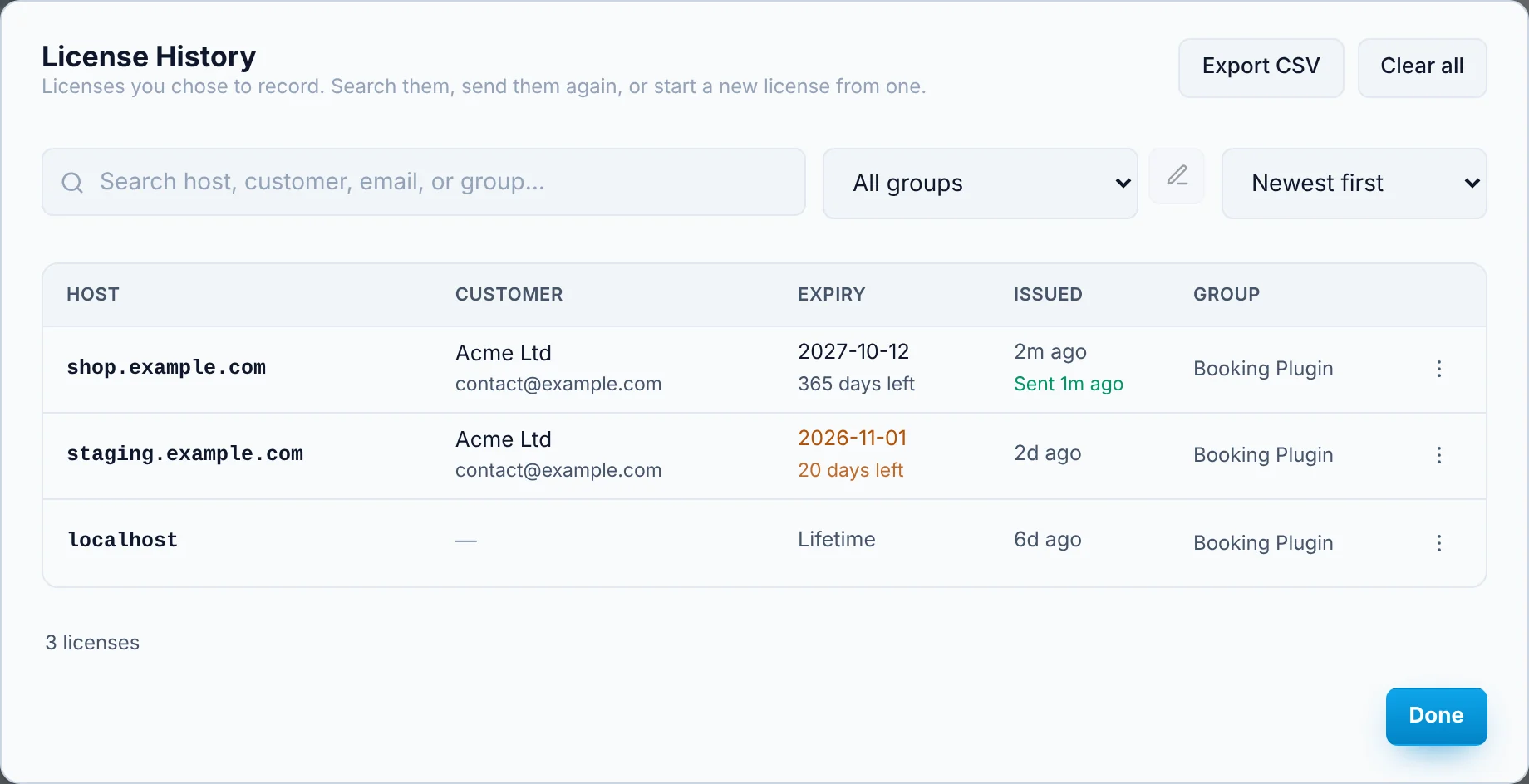Open the actions menu for the localhost row
The width and height of the screenshot is (1529, 784).
click(x=1439, y=543)
